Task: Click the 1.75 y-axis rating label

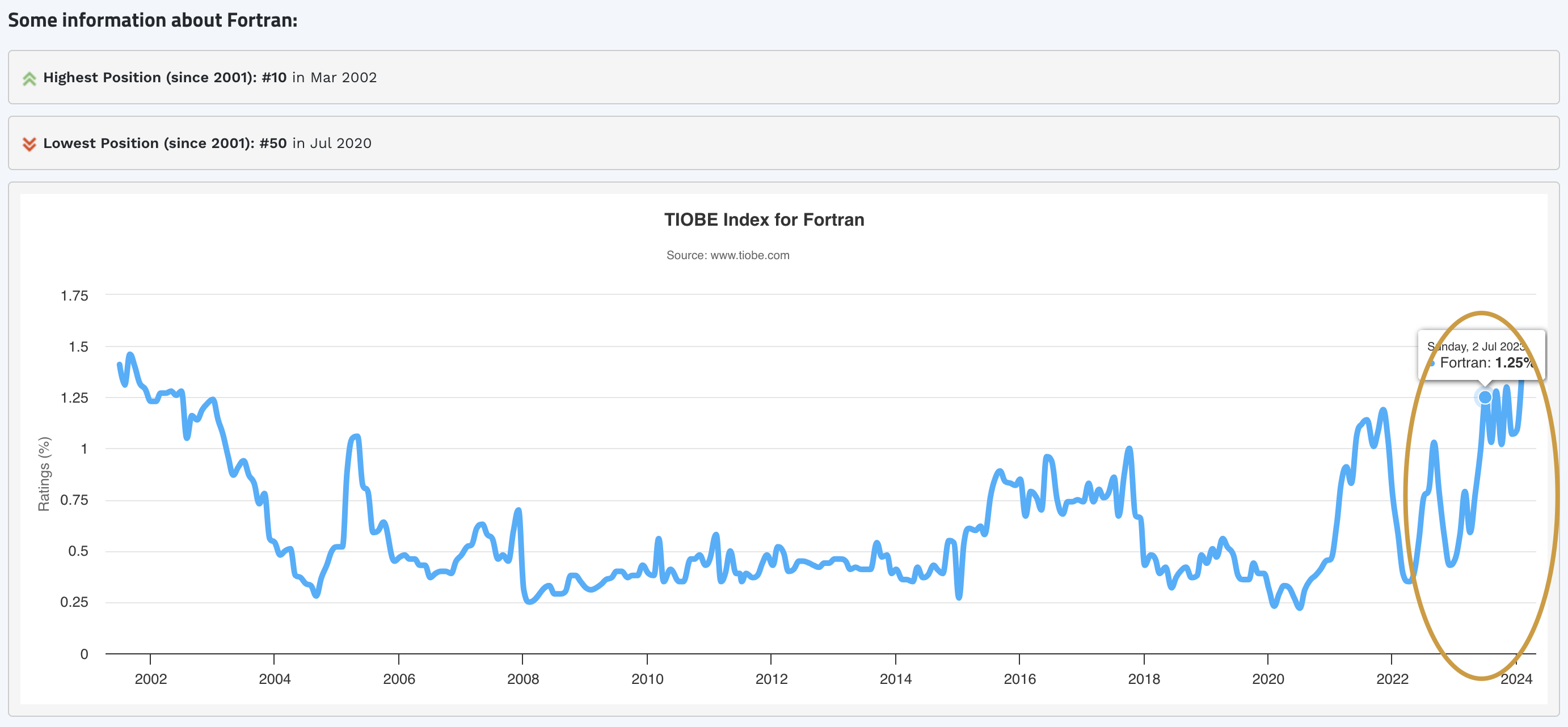Action: (74, 295)
